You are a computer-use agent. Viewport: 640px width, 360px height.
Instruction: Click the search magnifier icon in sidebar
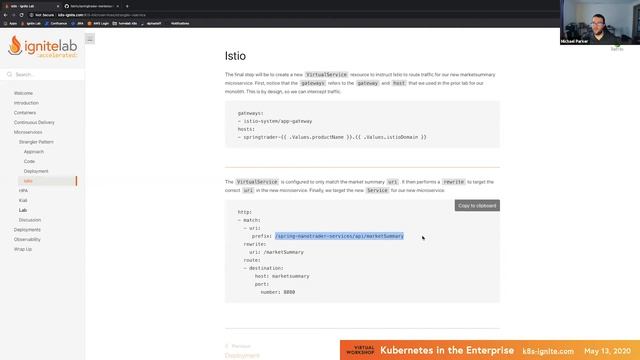pyautogui.click(x=9, y=74)
